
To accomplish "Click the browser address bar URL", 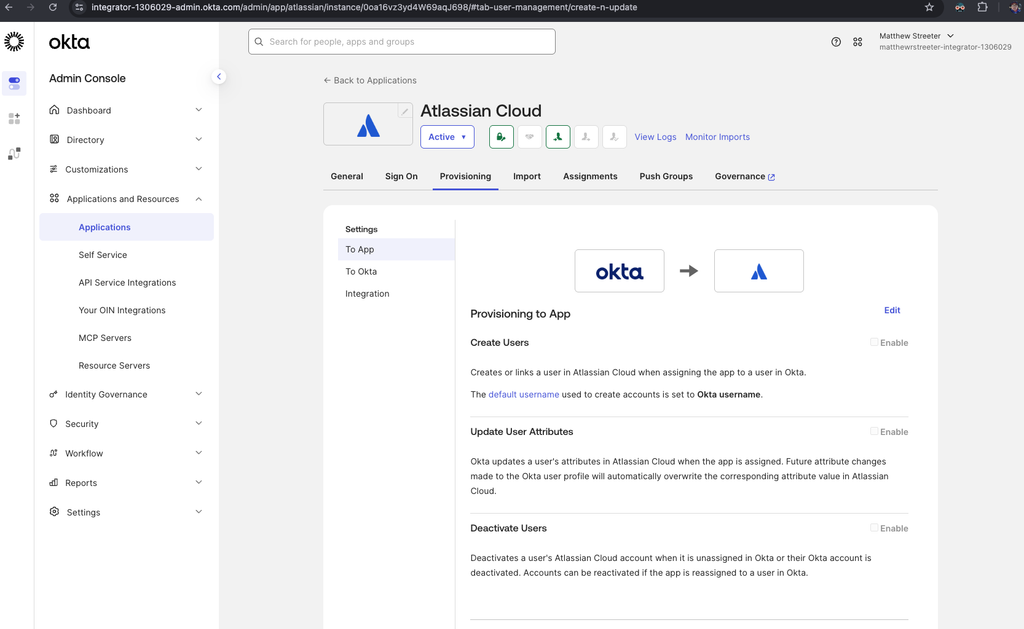I will coord(364,7).
